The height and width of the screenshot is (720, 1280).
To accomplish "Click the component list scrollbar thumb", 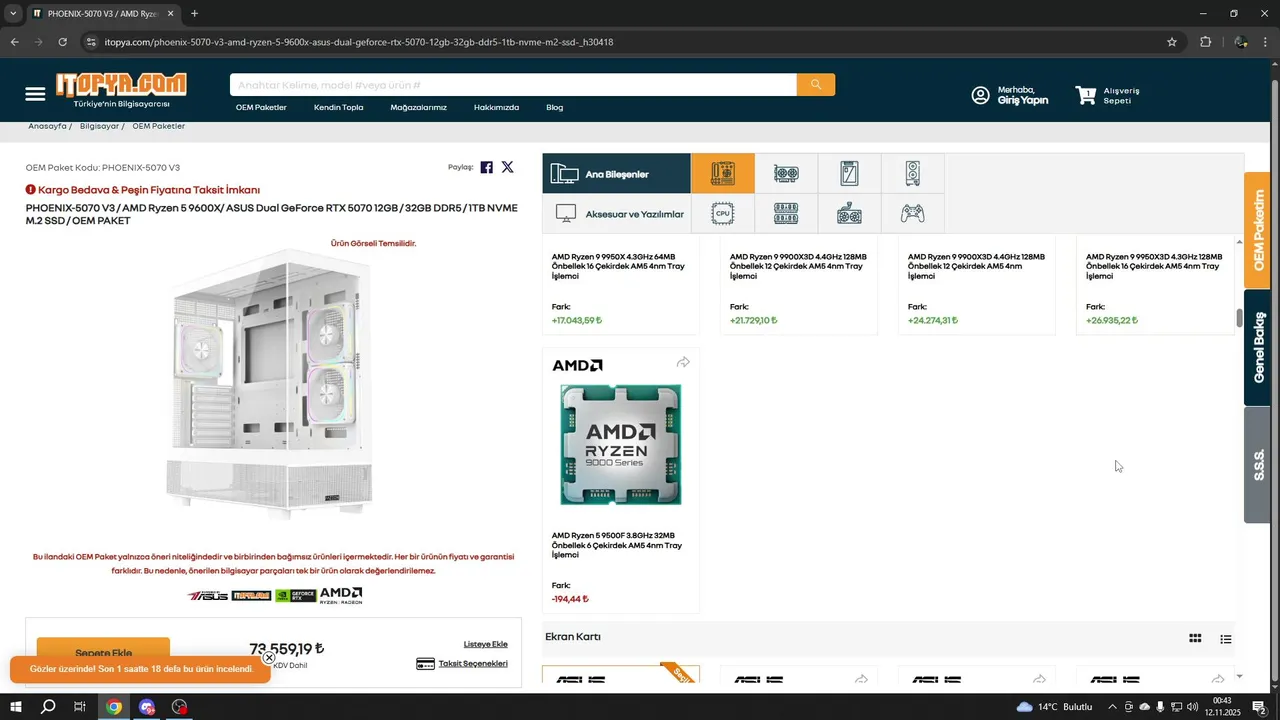I will click(1240, 319).
